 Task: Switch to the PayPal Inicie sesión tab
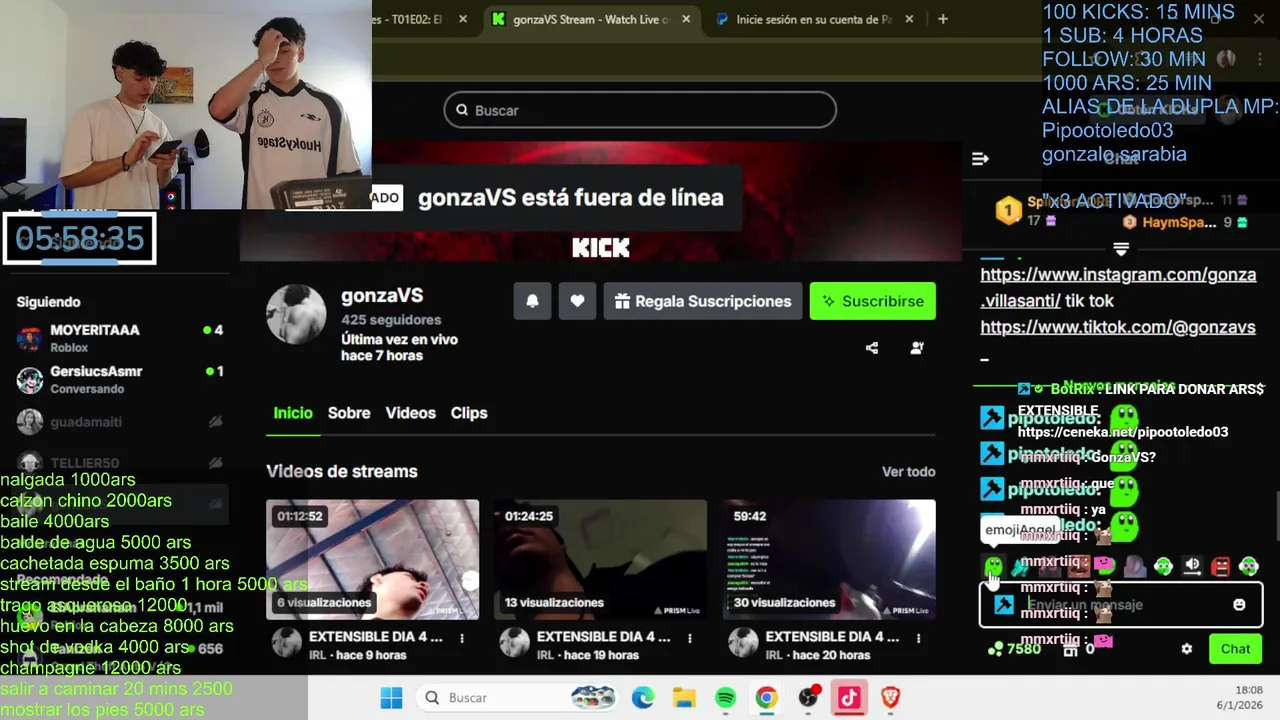[817, 19]
